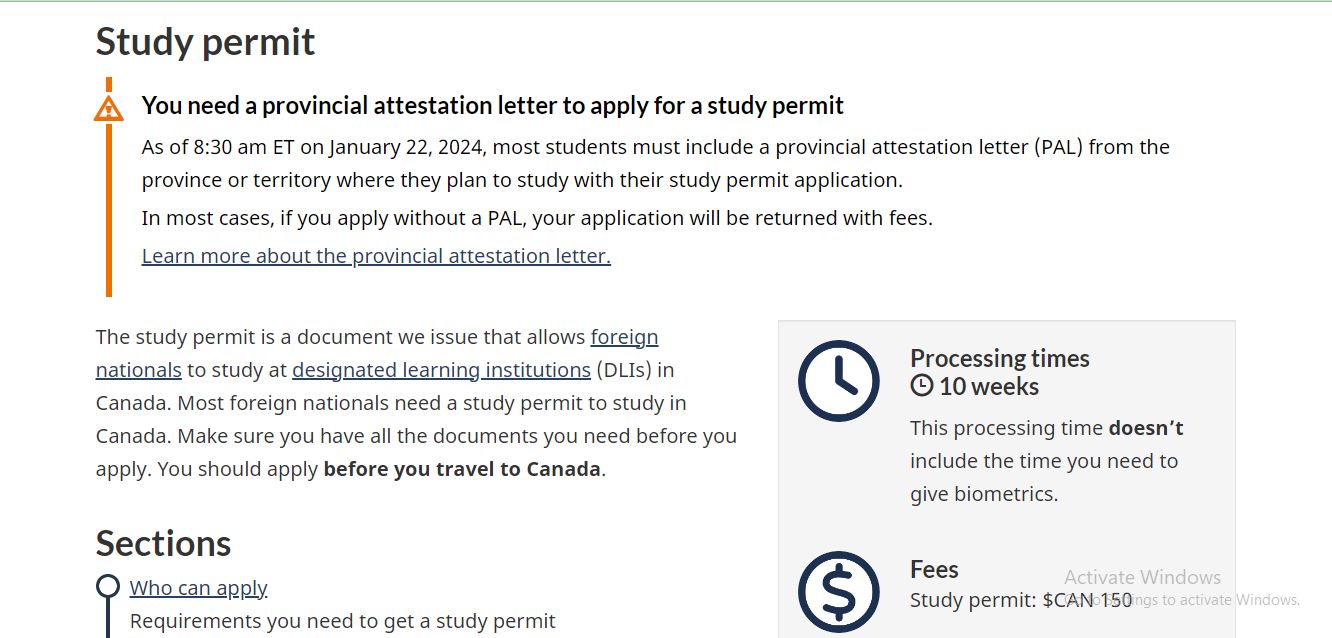Viewport: 1332px width, 638px height.
Task: Click the small clock glyph before "10 weeks"
Action: [921, 386]
